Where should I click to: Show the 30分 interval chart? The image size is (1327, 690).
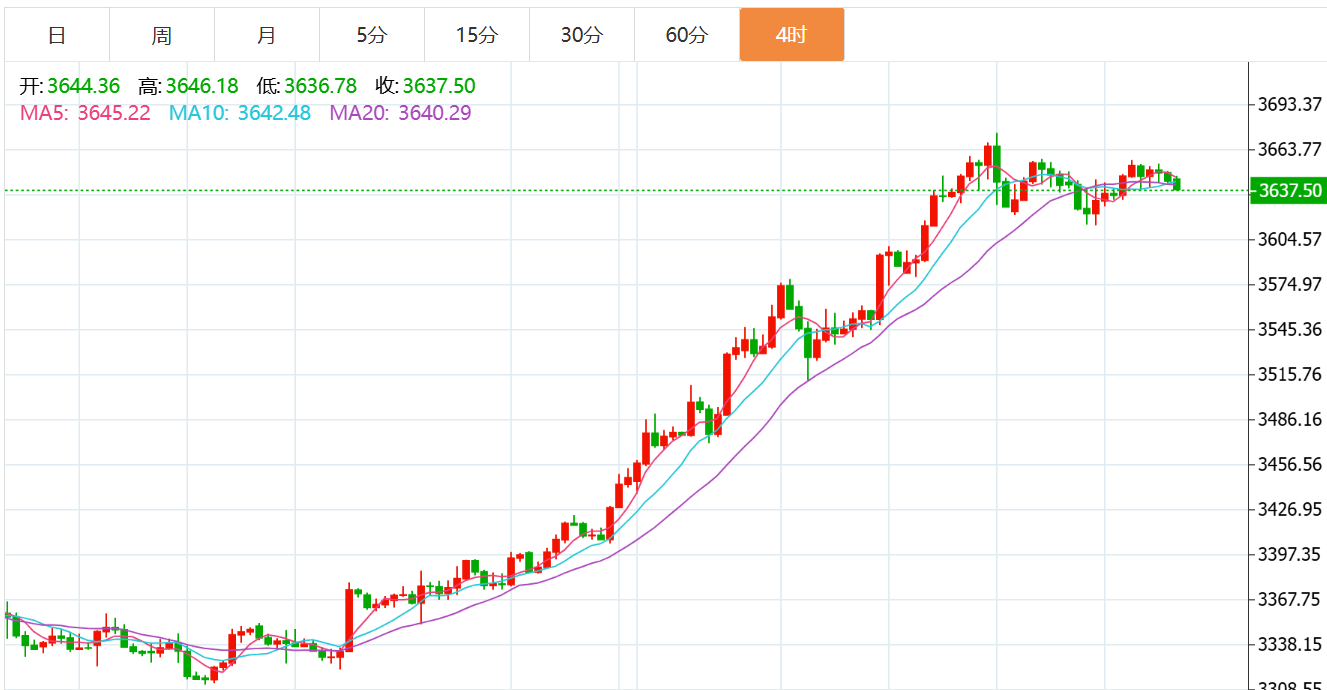click(582, 35)
